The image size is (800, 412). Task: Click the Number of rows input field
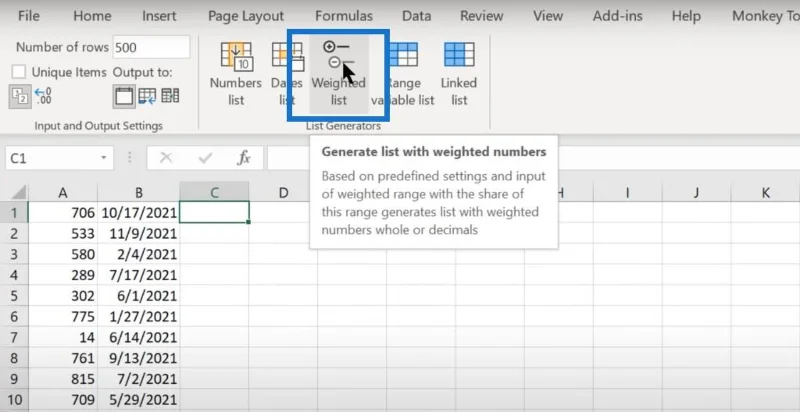152,47
